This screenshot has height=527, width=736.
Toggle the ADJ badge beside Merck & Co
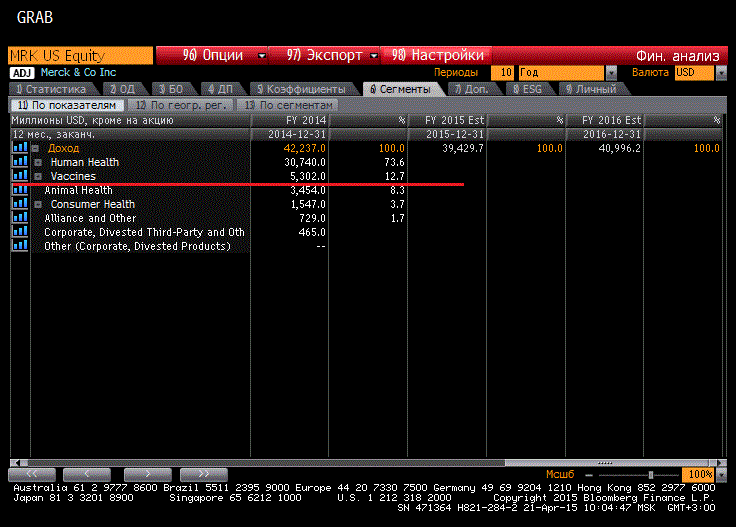tap(19, 73)
